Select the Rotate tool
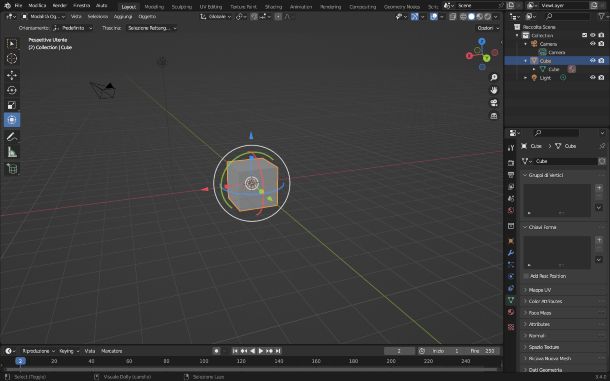The width and height of the screenshot is (610, 381). (x=12, y=90)
